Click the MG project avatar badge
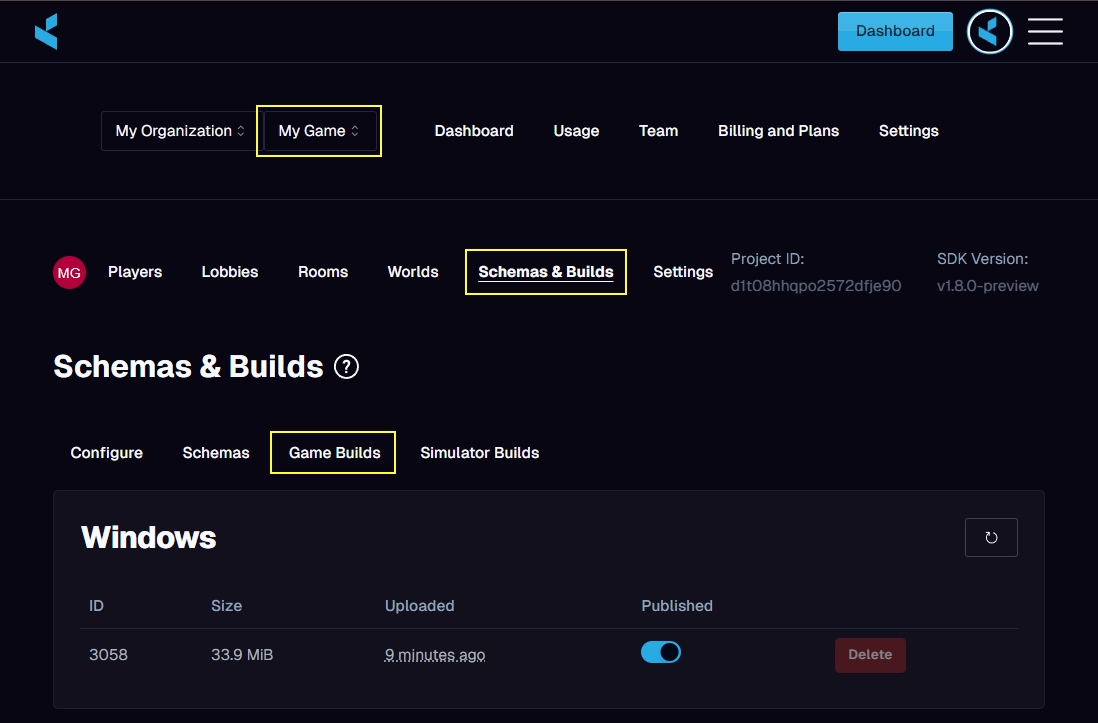The height and width of the screenshot is (723, 1098). [x=69, y=272]
